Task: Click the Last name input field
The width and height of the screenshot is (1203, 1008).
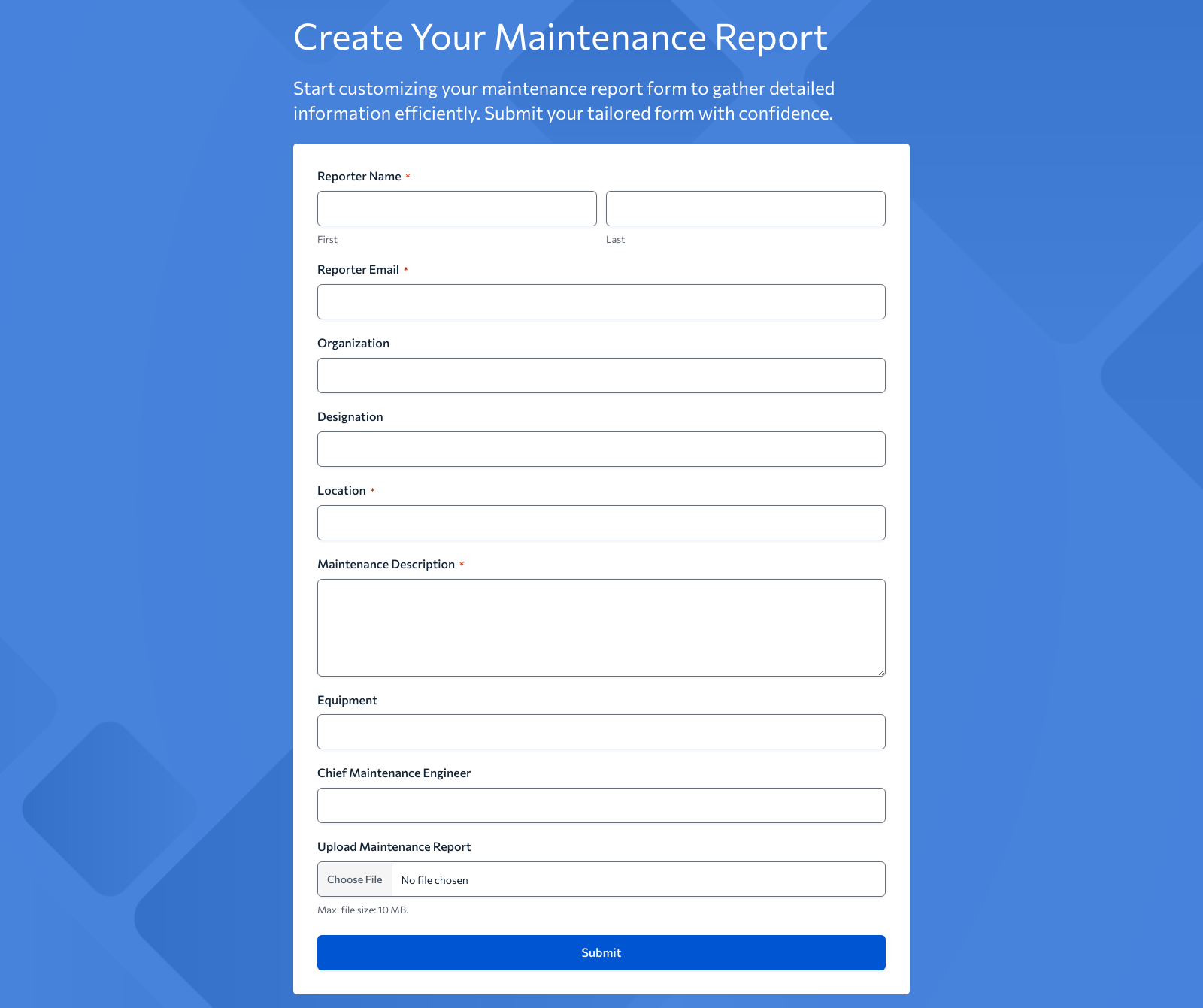Action: pyautogui.click(x=745, y=208)
